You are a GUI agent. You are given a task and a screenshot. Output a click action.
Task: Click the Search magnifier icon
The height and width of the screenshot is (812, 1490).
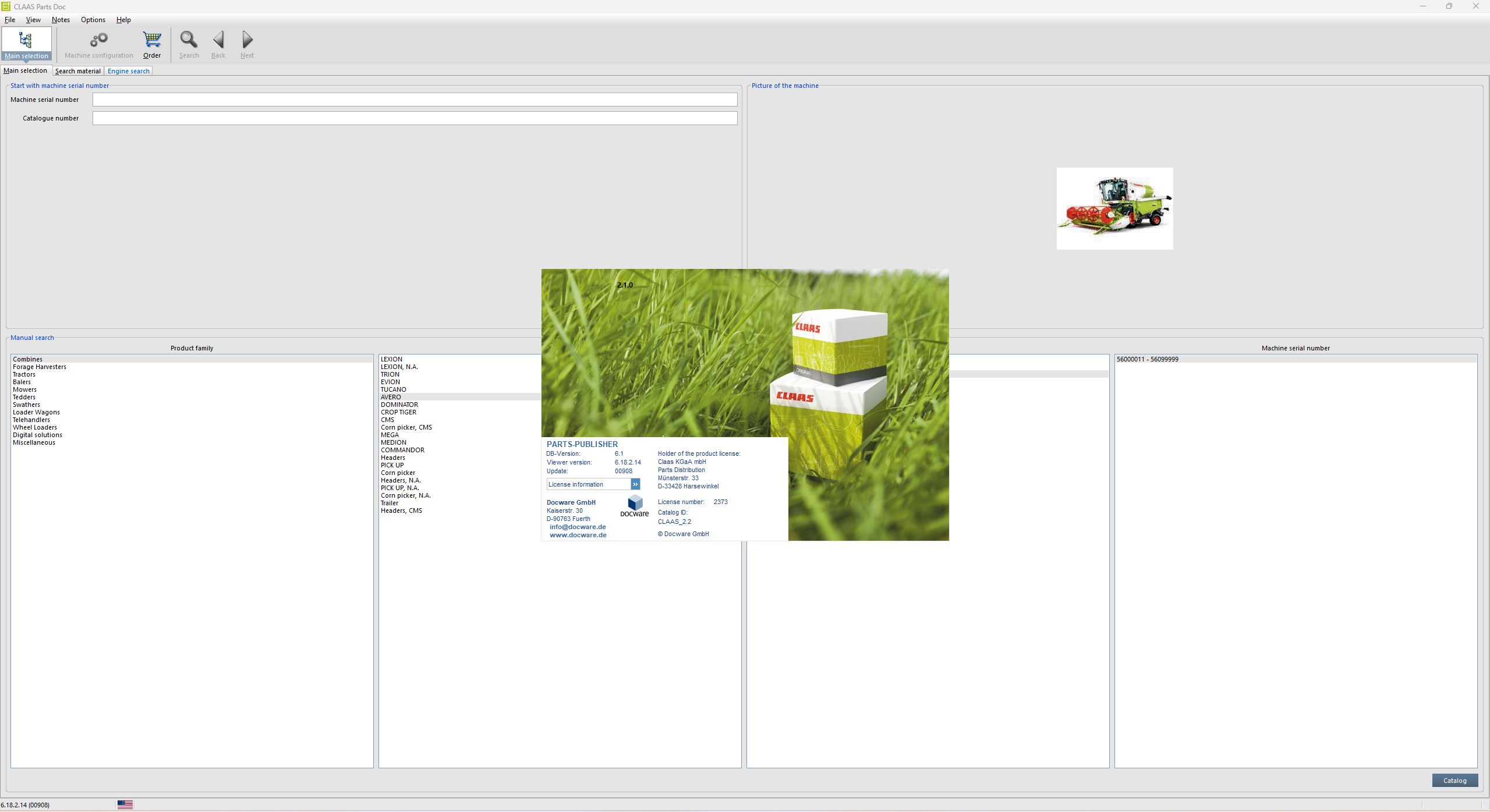[188, 40]
